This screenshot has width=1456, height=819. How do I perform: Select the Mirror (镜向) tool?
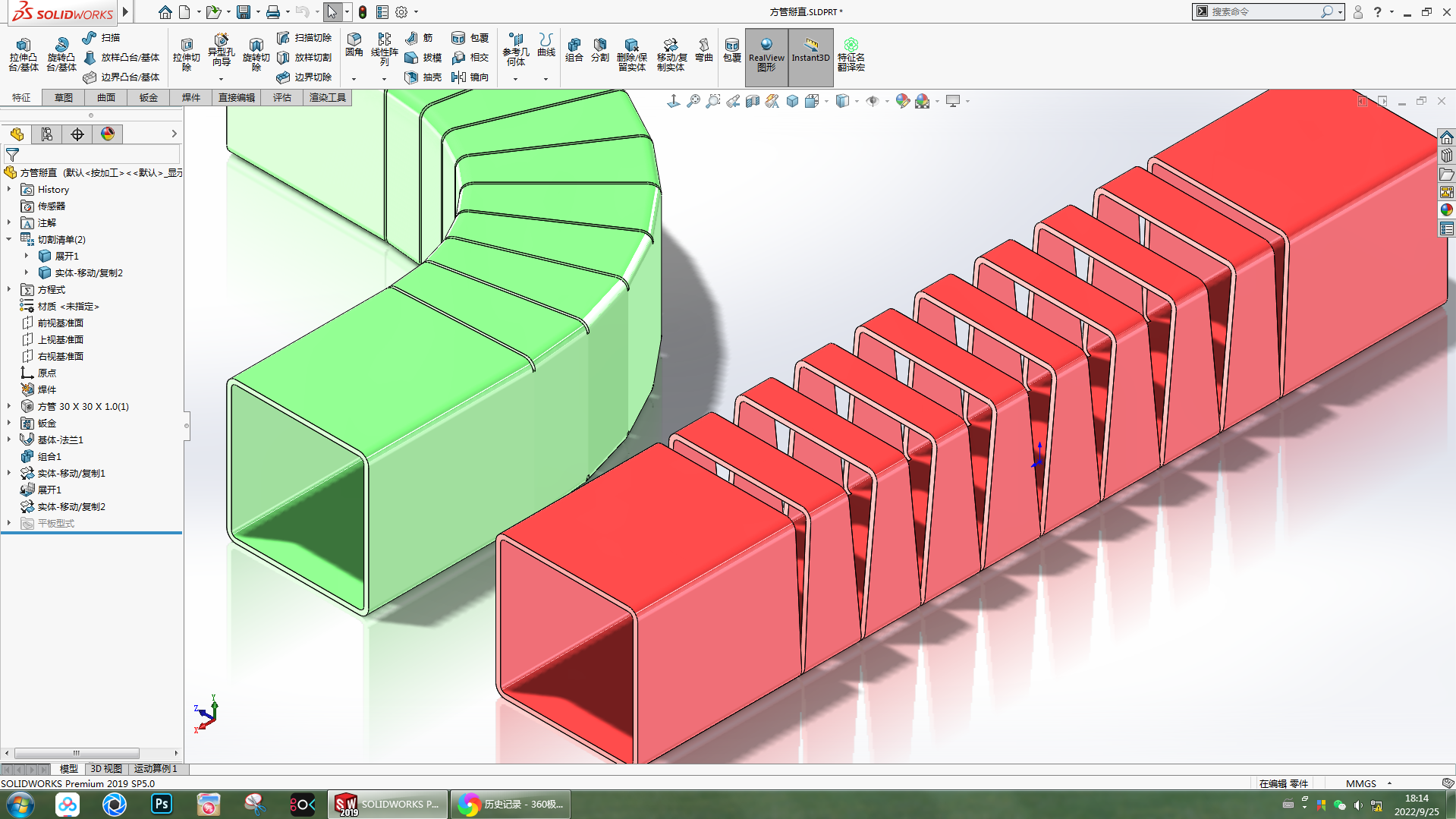470,77
